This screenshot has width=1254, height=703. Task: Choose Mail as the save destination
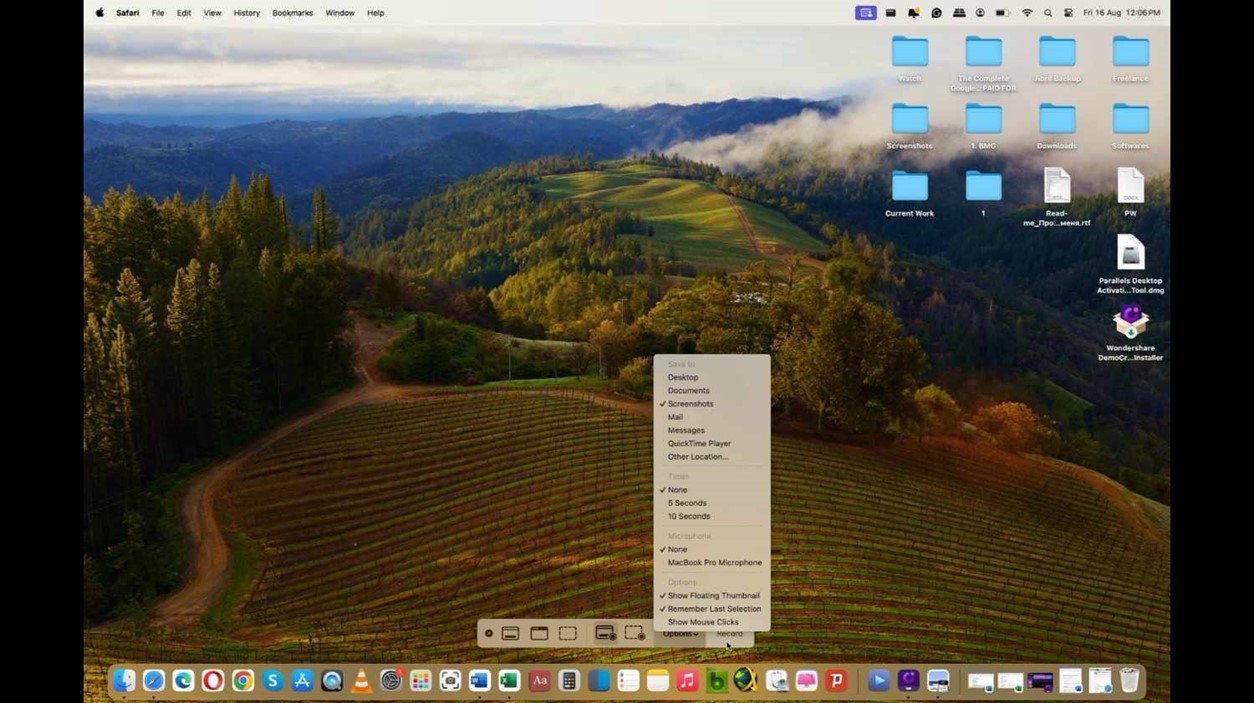point(675,417)
